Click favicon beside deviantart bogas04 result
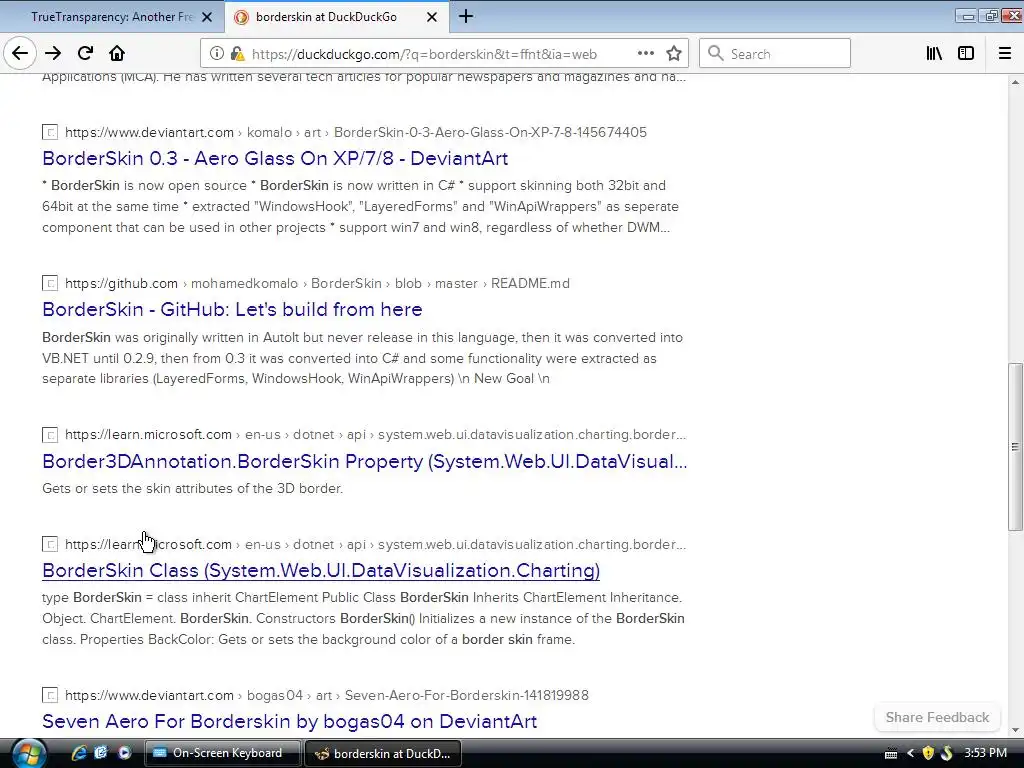Screen dimensions: 1024x768 coord(50,696)
